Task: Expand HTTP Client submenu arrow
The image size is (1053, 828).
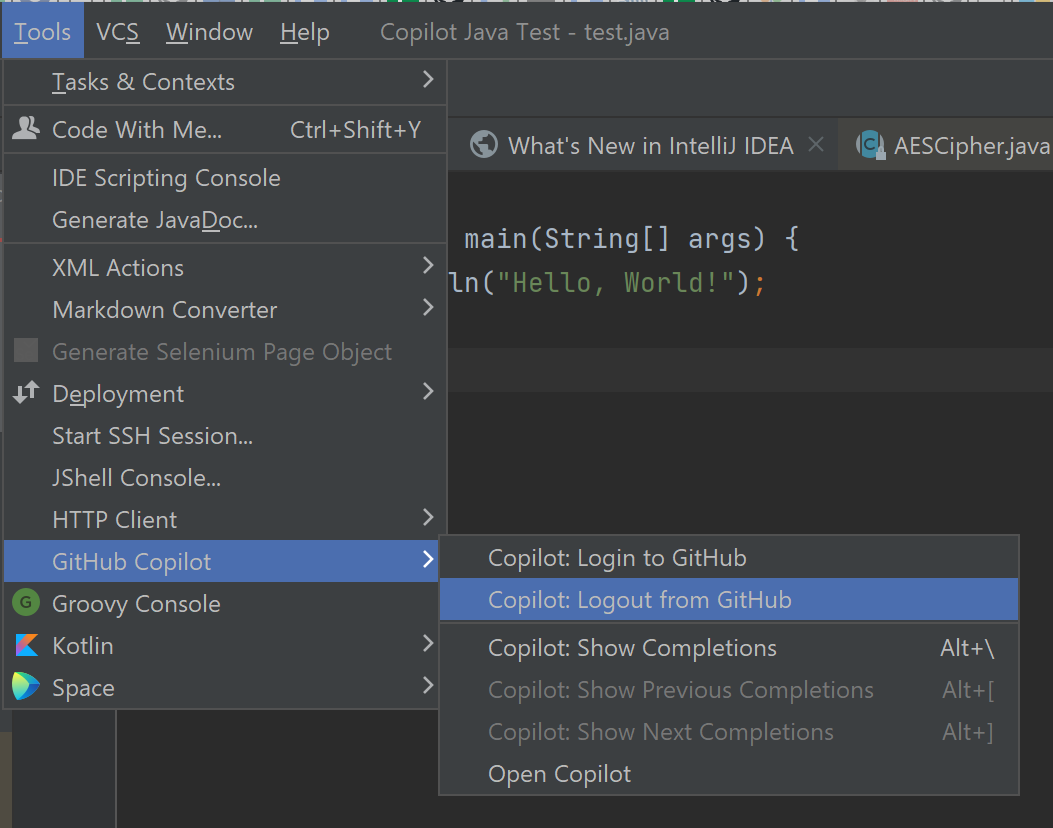Action: pyautogui.click(x=428, y=517)
